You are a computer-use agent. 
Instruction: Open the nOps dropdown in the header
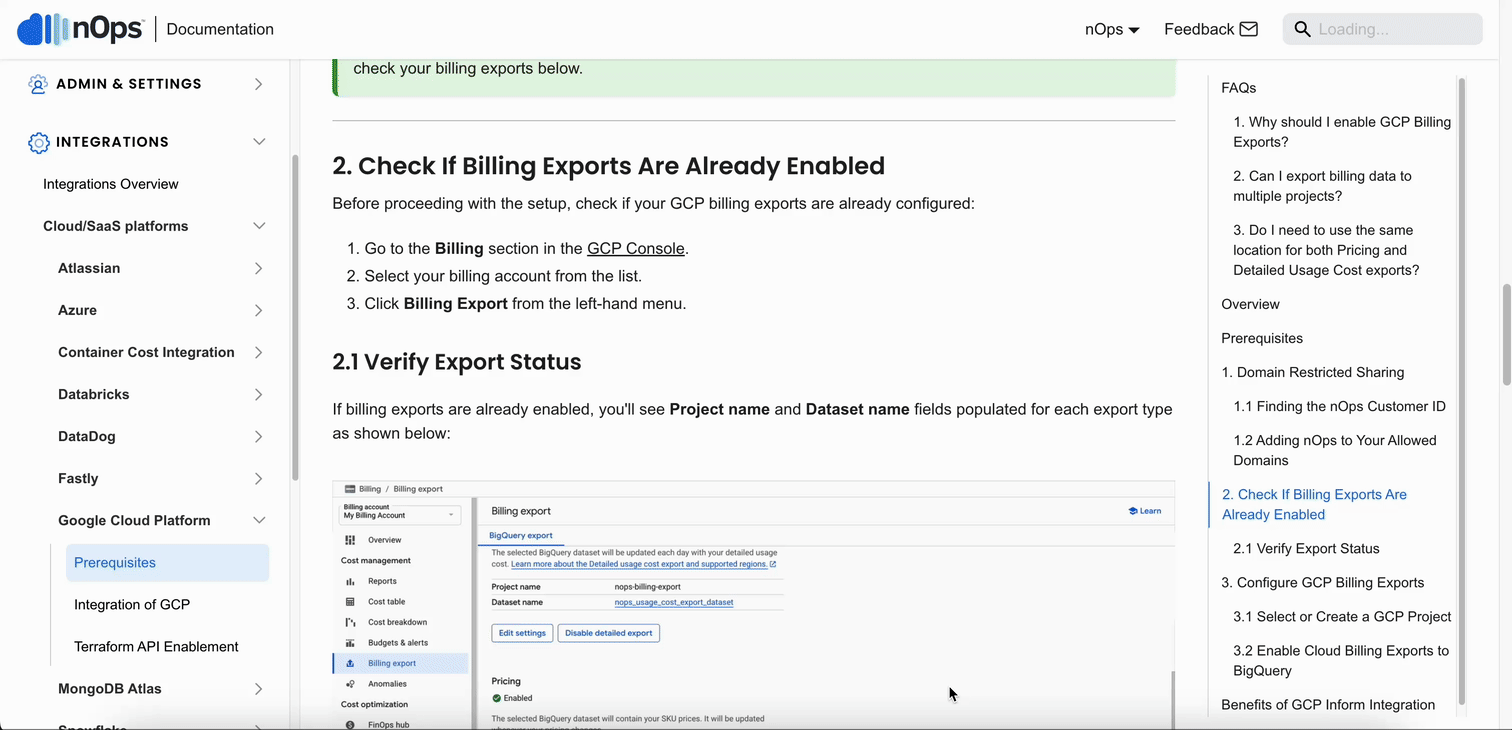(1110, 29)
